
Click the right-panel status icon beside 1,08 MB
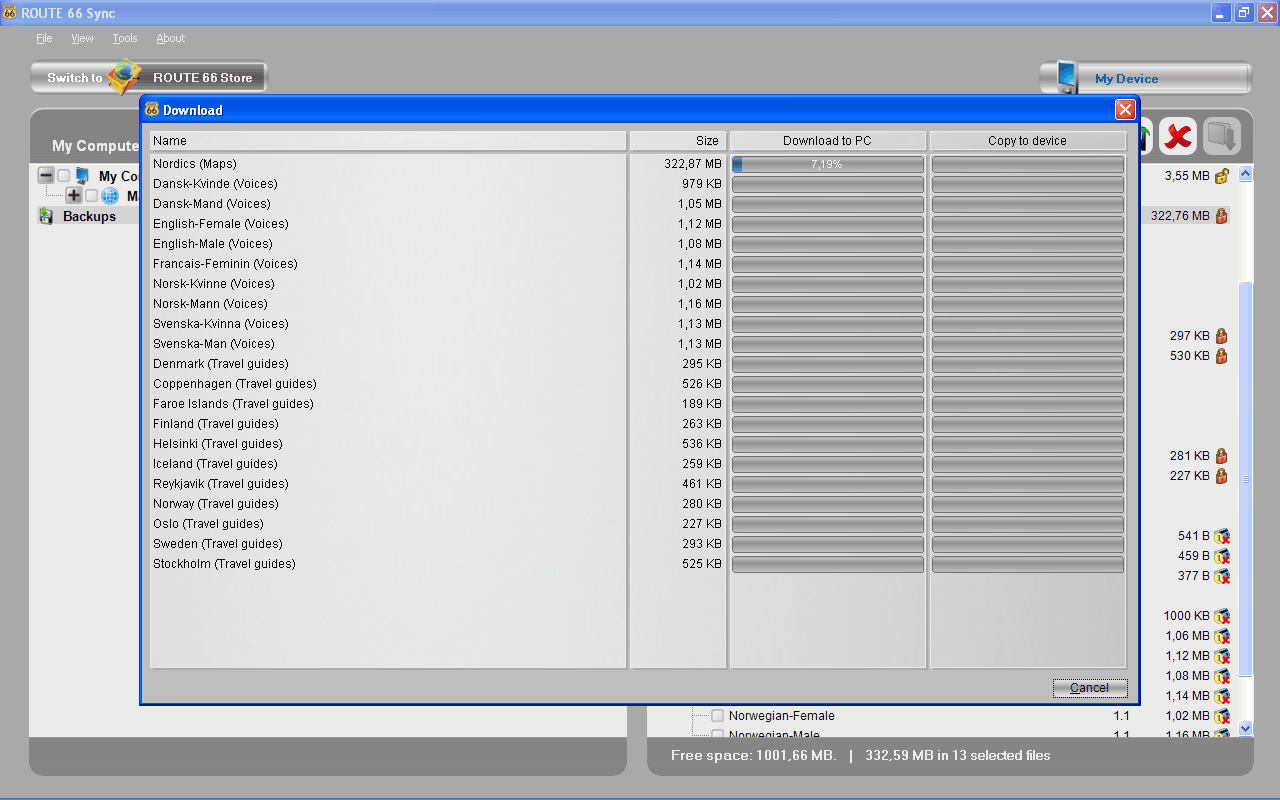(1222, 676)
